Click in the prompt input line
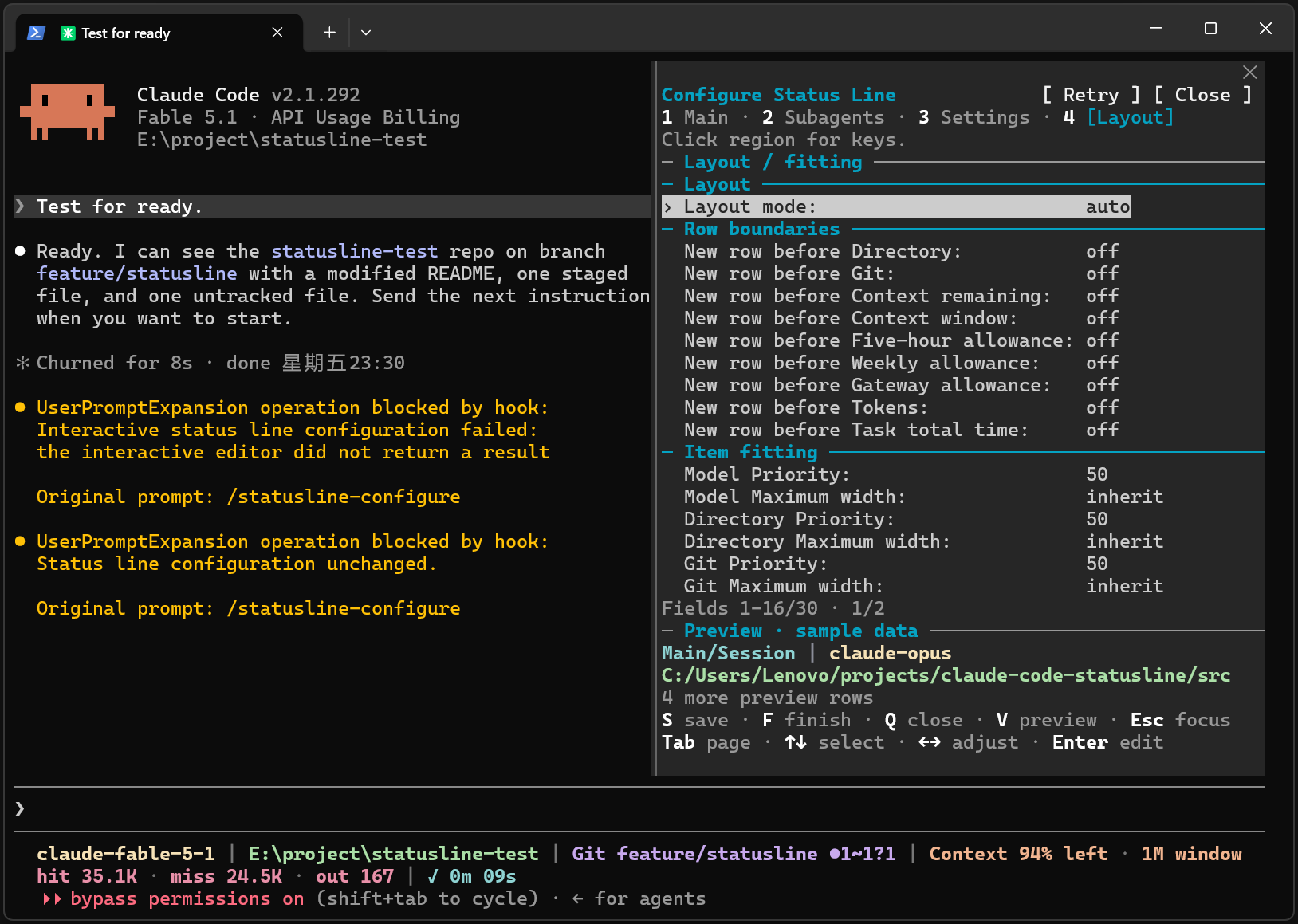The image size is (1298, 924). tap(638, 809)
